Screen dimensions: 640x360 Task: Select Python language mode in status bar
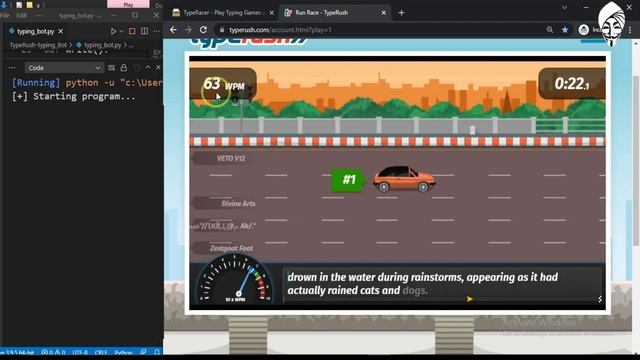point(123,352)
